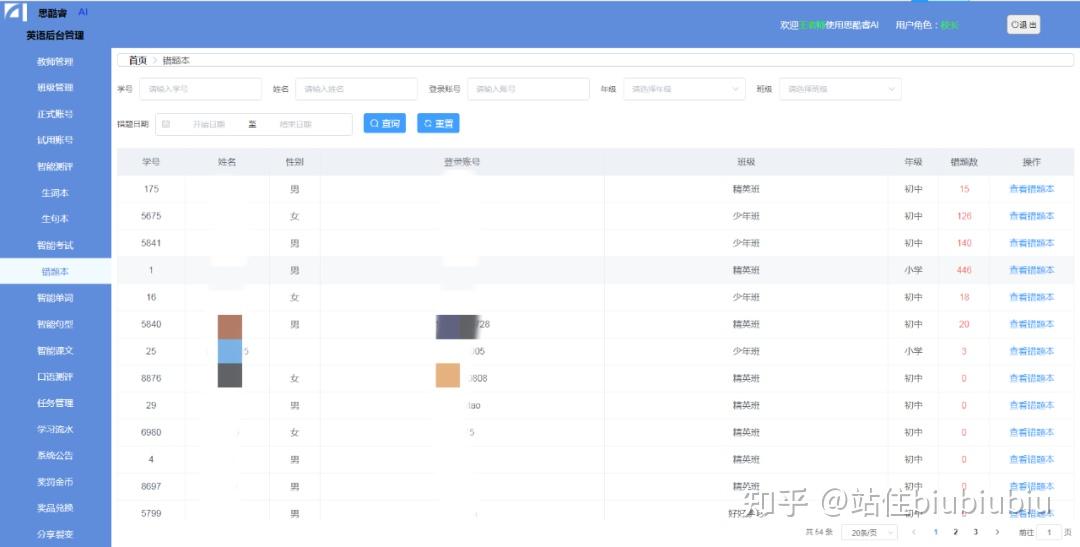
Task: Focus the 登录账号 account input
Action: pyautogui.click(x=528, y=89)
